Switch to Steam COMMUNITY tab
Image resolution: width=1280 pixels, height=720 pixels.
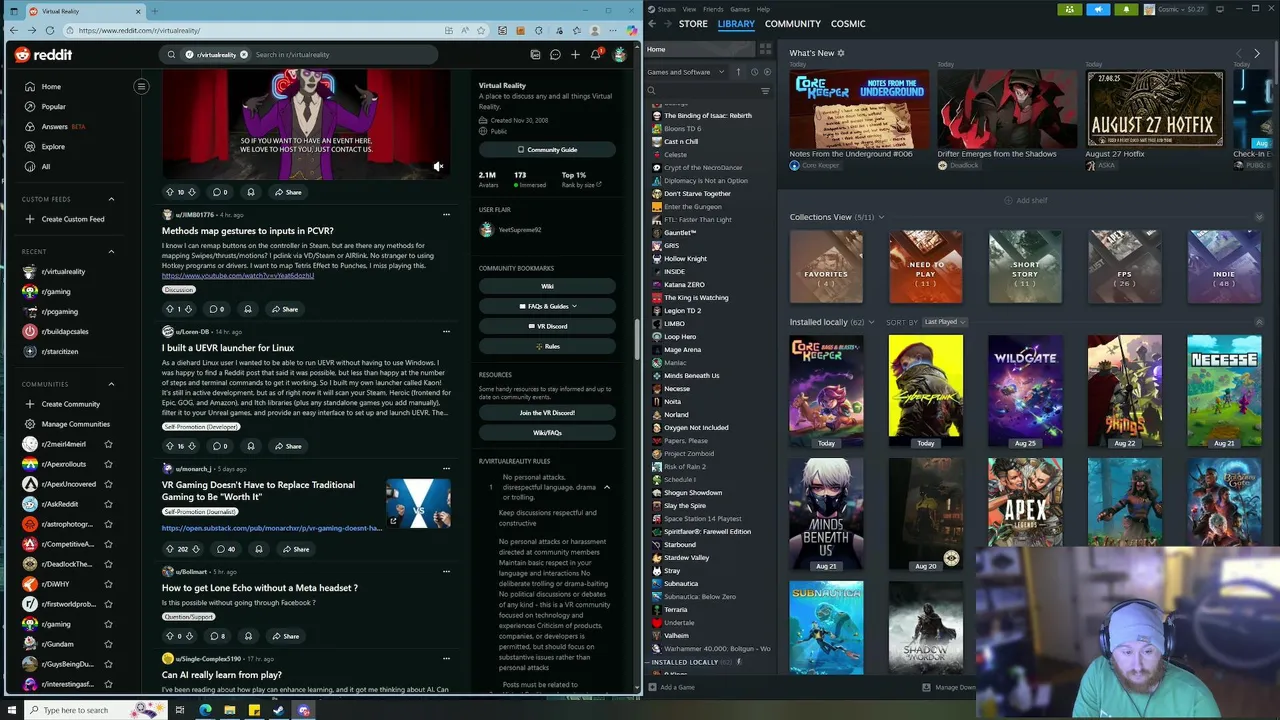point(793,23)
